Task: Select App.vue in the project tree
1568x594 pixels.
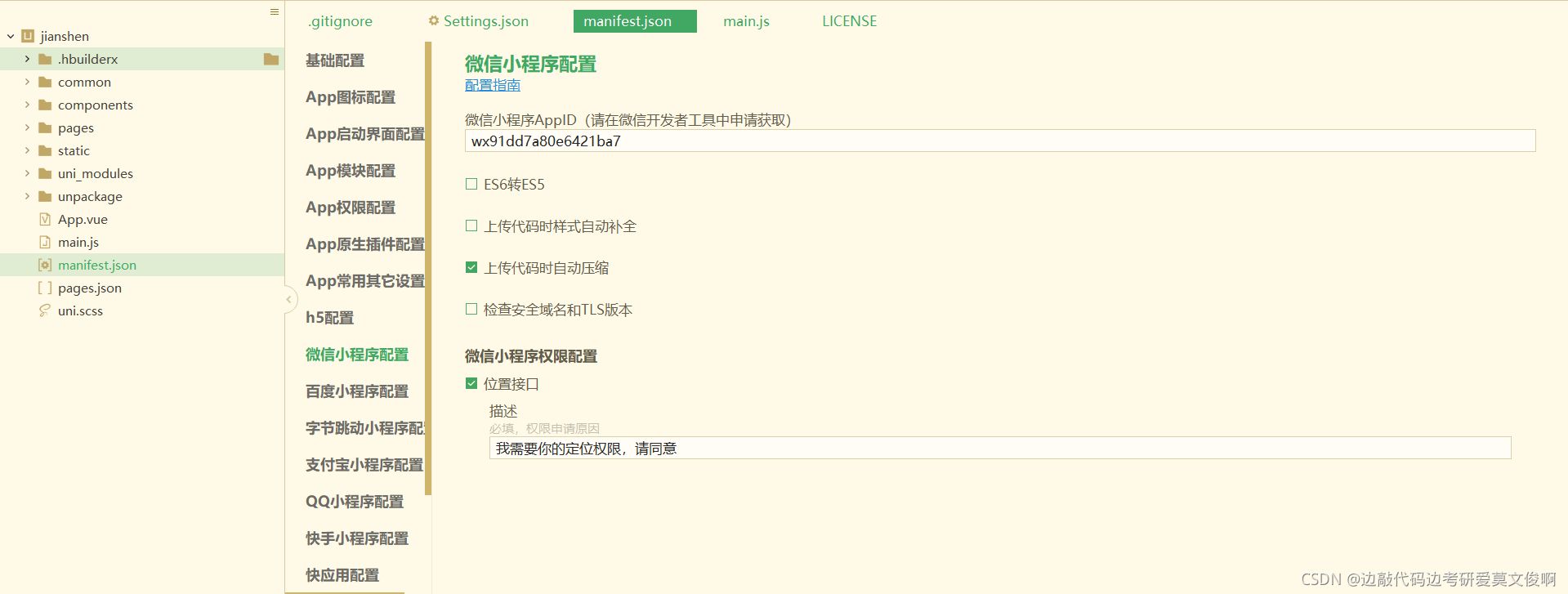Action: (x=83, y=219)
